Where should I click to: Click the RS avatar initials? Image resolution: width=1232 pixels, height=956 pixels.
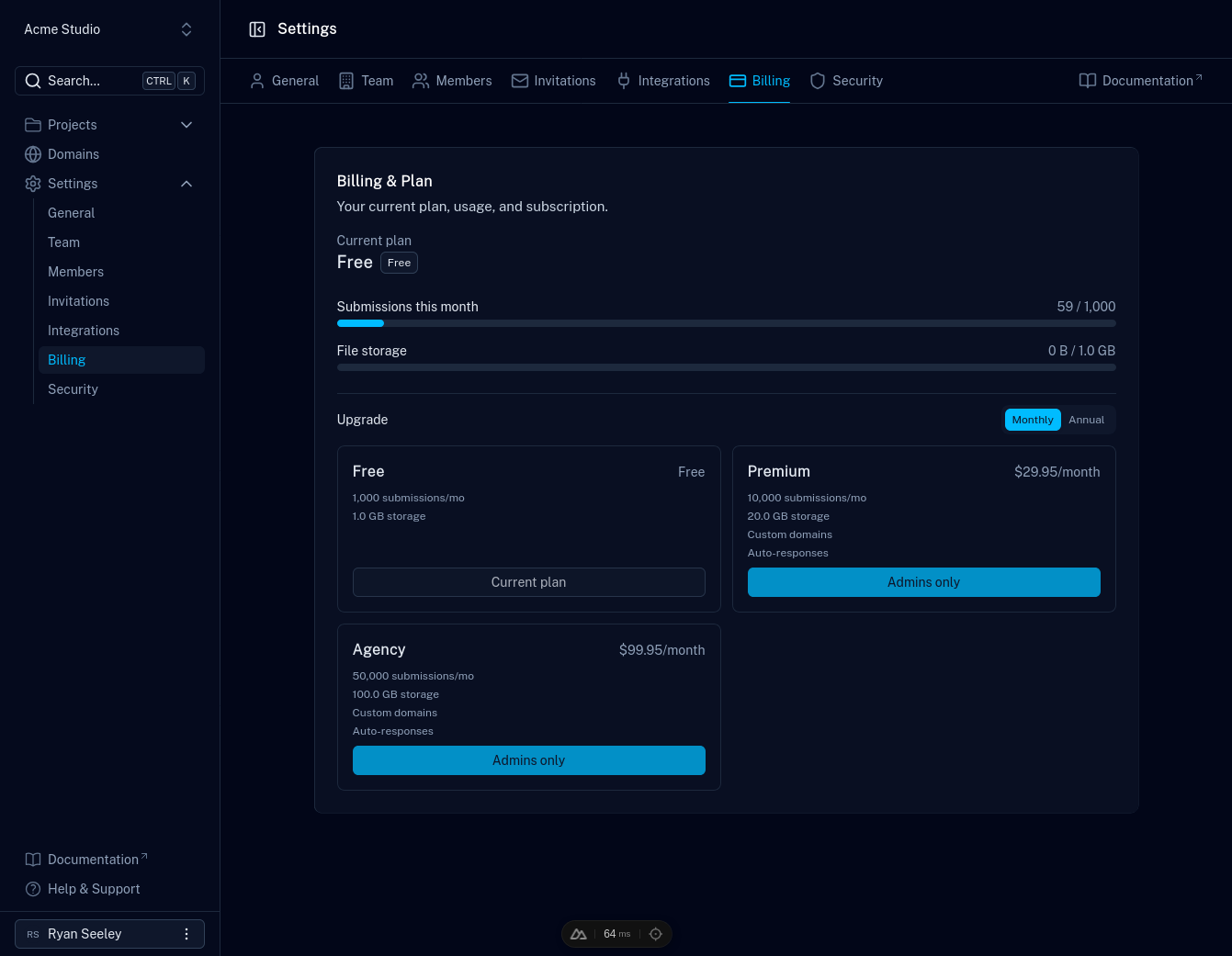(x=33, y=934)
